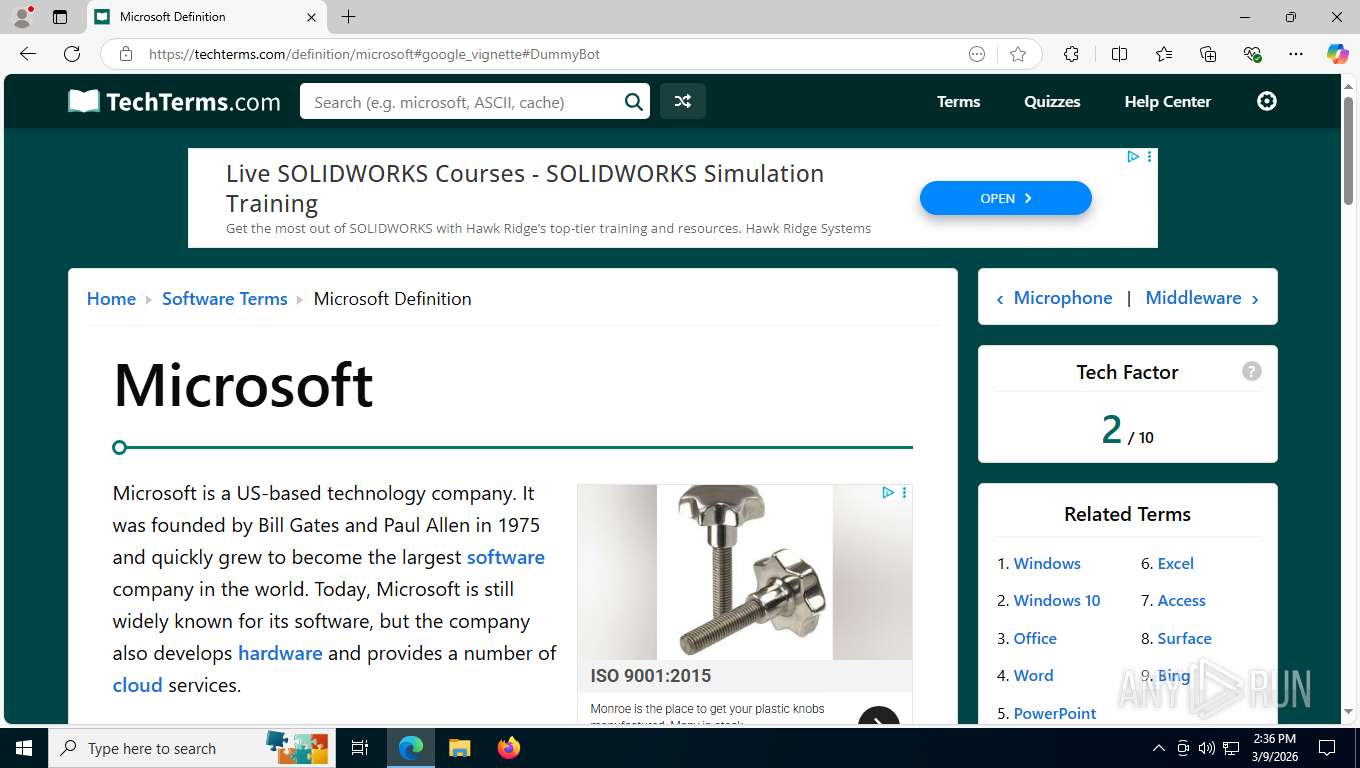1360x768 pixels.
Task: Click Tech Factor help question icon
Action: [1252, 371]
